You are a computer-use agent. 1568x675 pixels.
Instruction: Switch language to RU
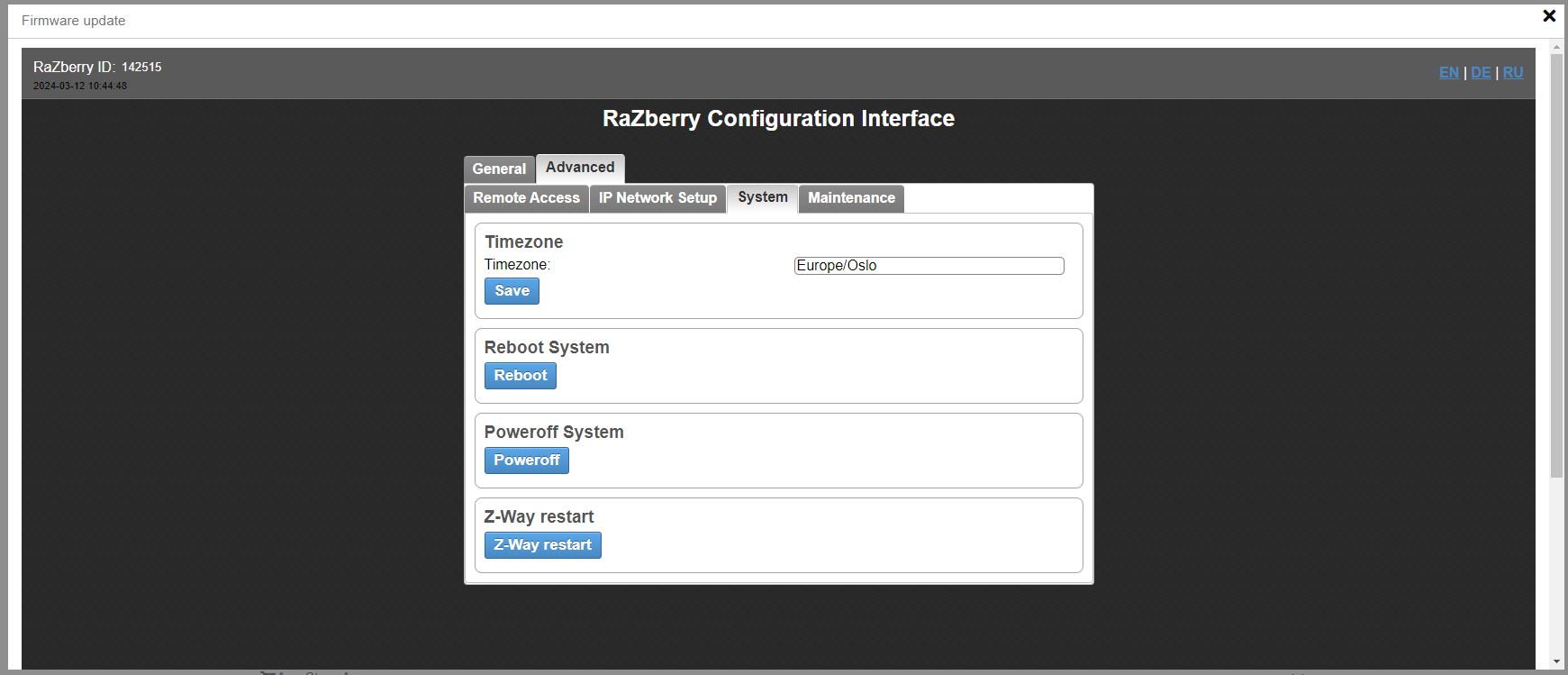1513,73
